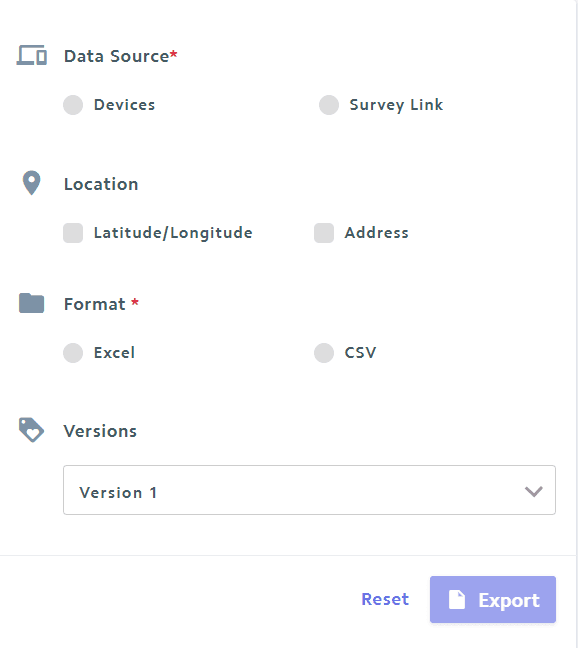The height and width of the screenshot is (648, 578).
Task: Select the Survey Link radio button
Action: (x=329, y=105)
